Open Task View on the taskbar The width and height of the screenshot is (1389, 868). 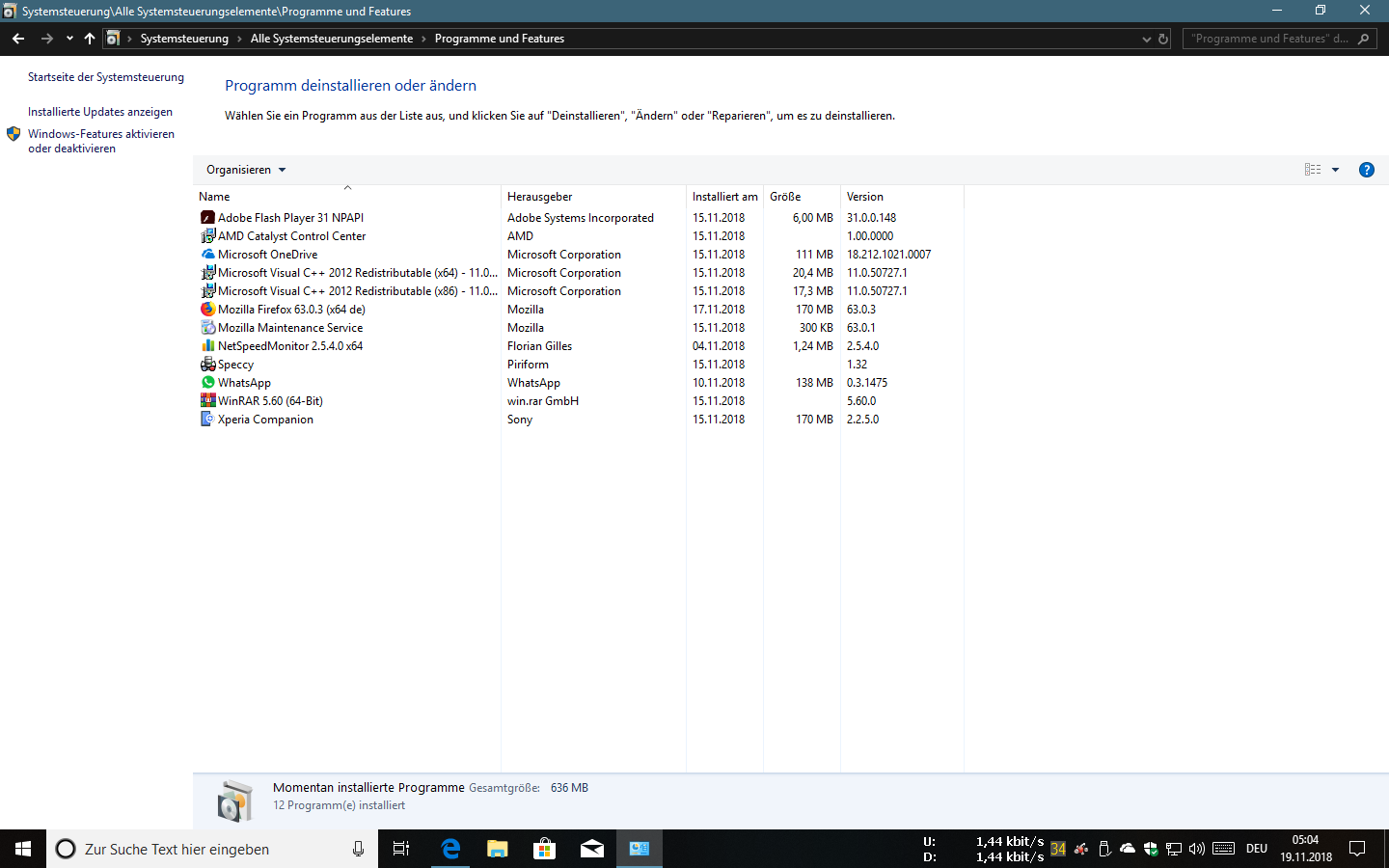click(x=401, y=849)
